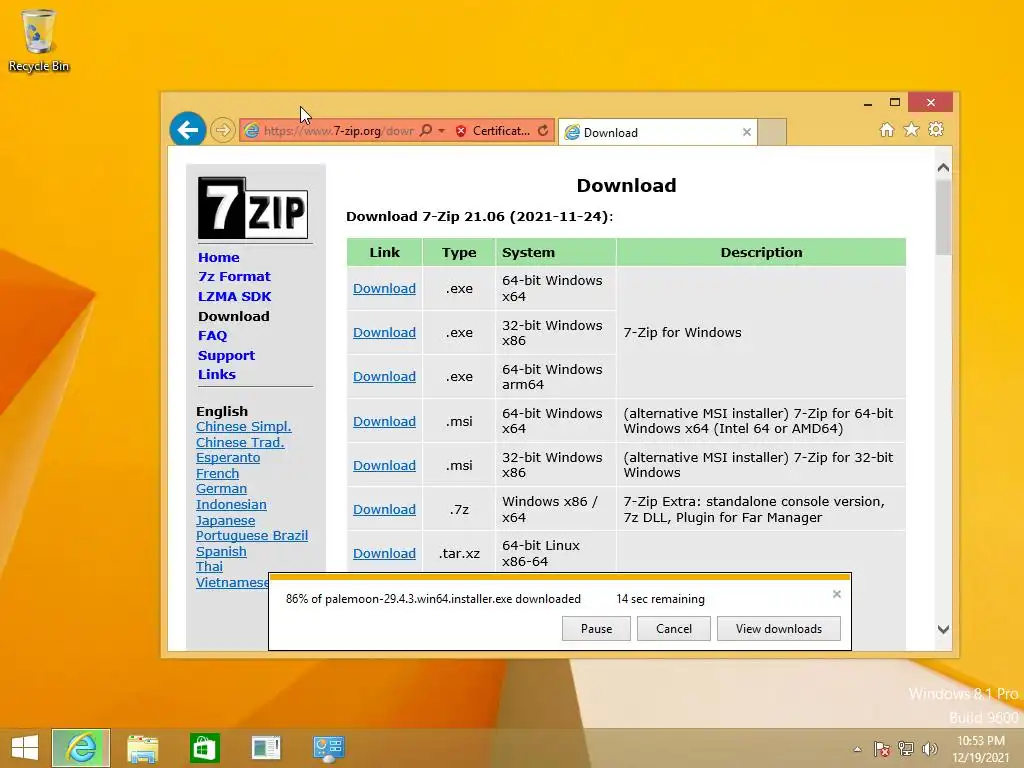Download the .msi for 64-bit Windows x64
The width and height of the screenshot is (1024, 768).
click(x=384, y=421)
